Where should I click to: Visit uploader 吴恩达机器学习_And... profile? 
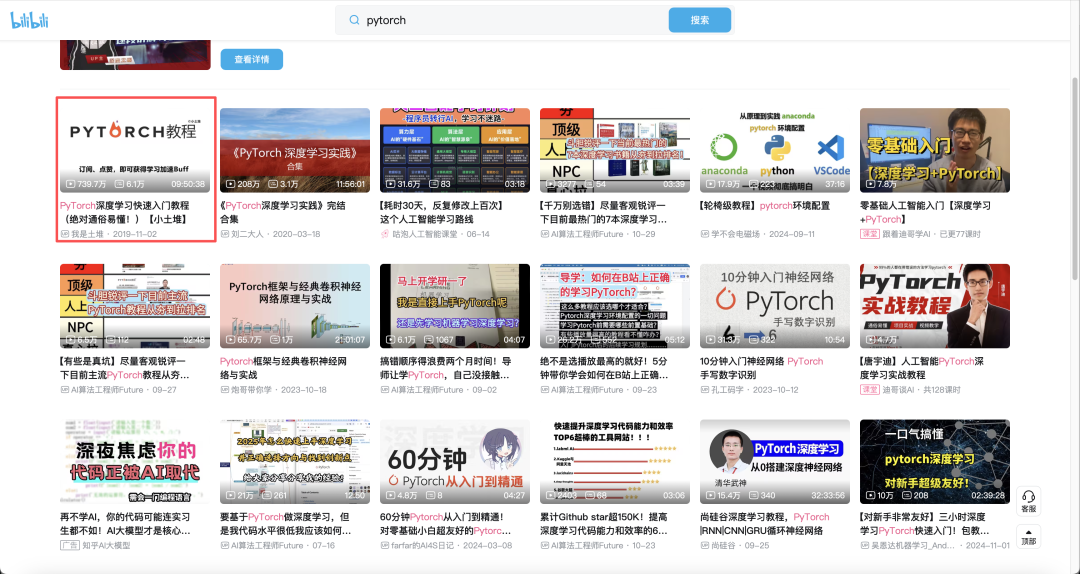[x=913, y=545]
